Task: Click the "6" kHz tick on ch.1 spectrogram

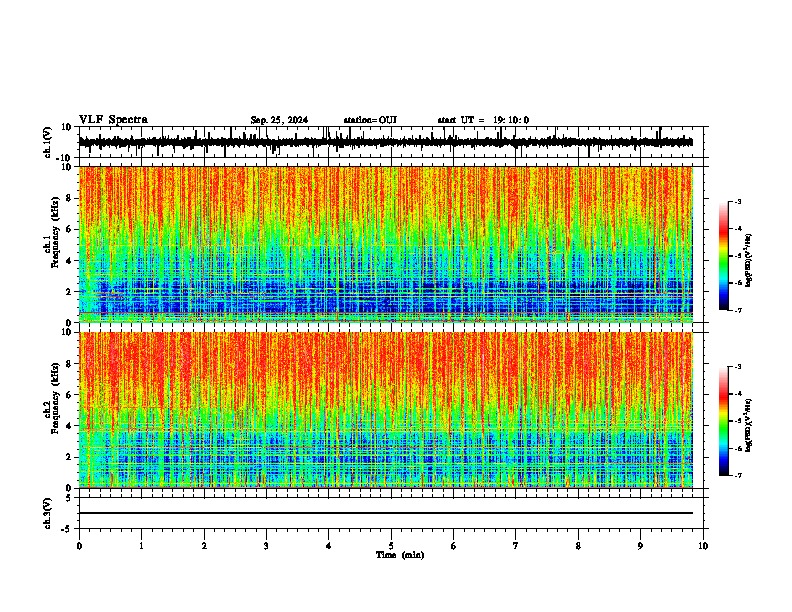Action: 70,229
